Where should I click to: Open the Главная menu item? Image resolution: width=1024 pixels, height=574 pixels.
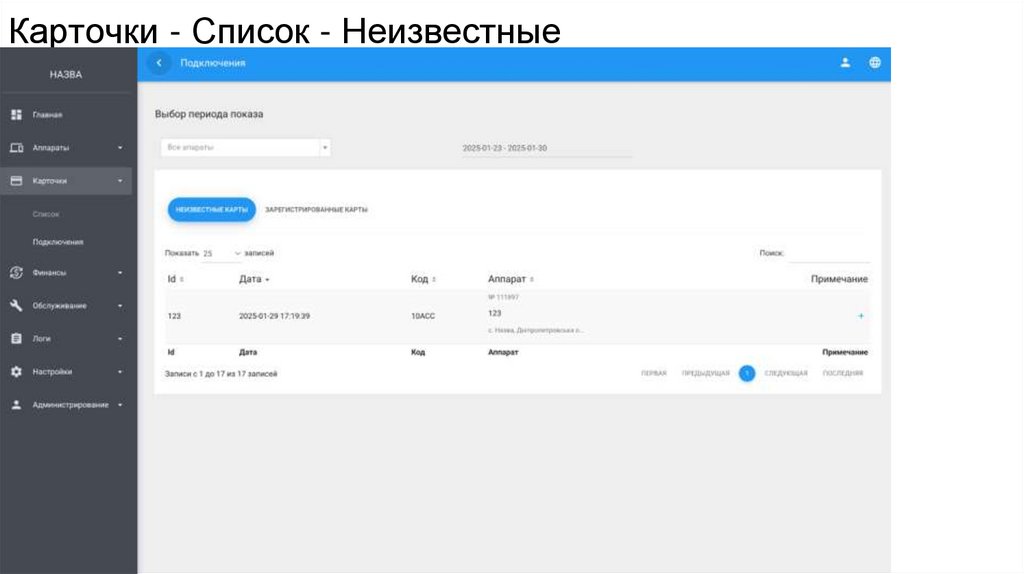click(x=48, y=115)
